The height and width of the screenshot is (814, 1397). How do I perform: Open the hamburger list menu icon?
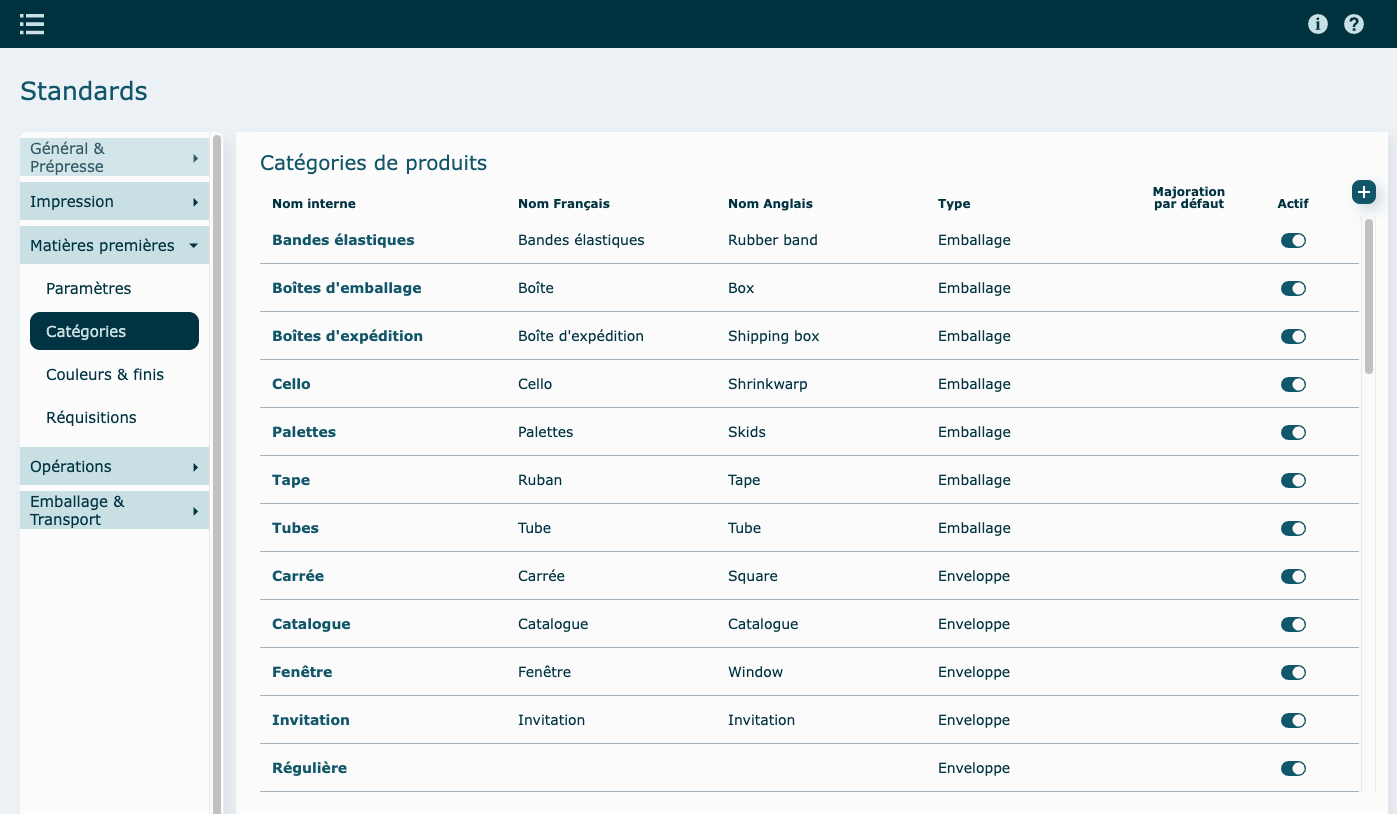coord(32,24)
